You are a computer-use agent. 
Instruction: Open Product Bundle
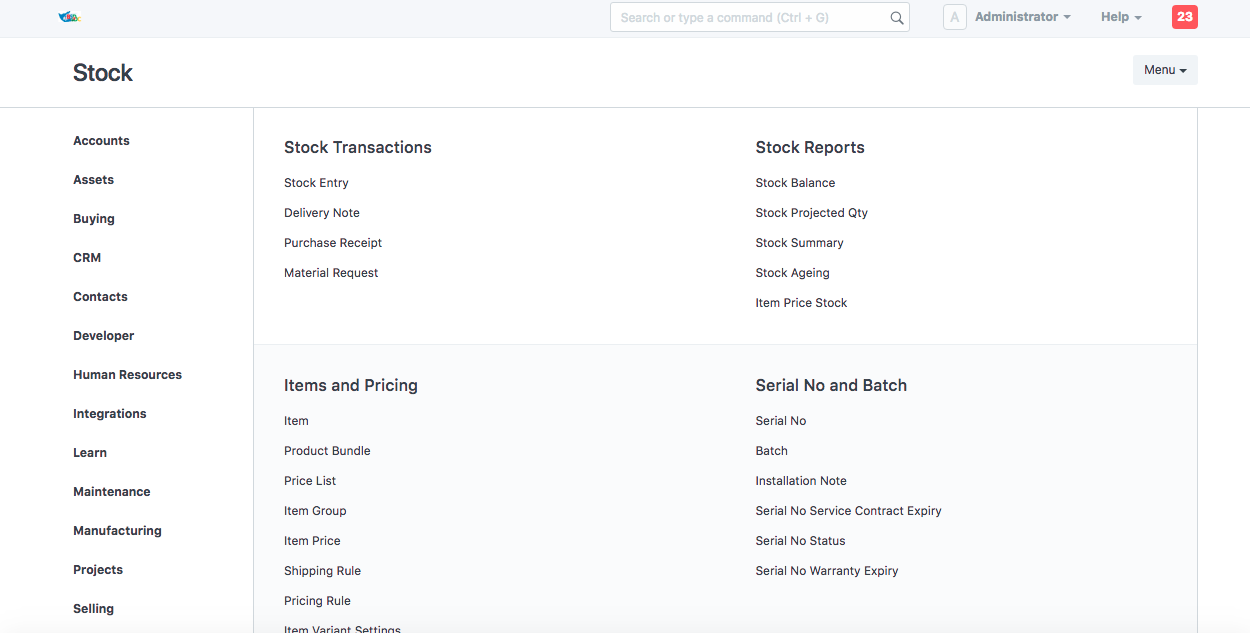point(327,451)
